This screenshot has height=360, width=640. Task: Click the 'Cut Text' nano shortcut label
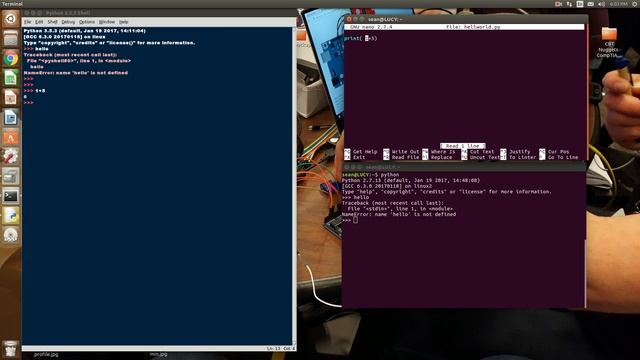point(482,151)
